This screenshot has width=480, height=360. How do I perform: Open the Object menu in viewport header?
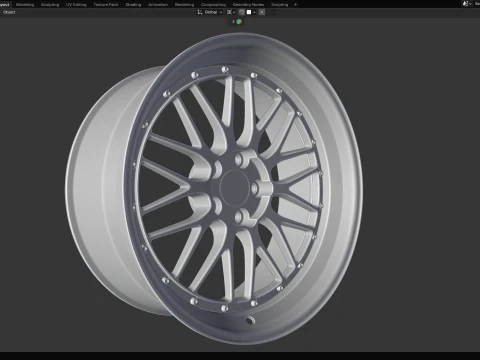pyautogui.click(x=9, y=12)
